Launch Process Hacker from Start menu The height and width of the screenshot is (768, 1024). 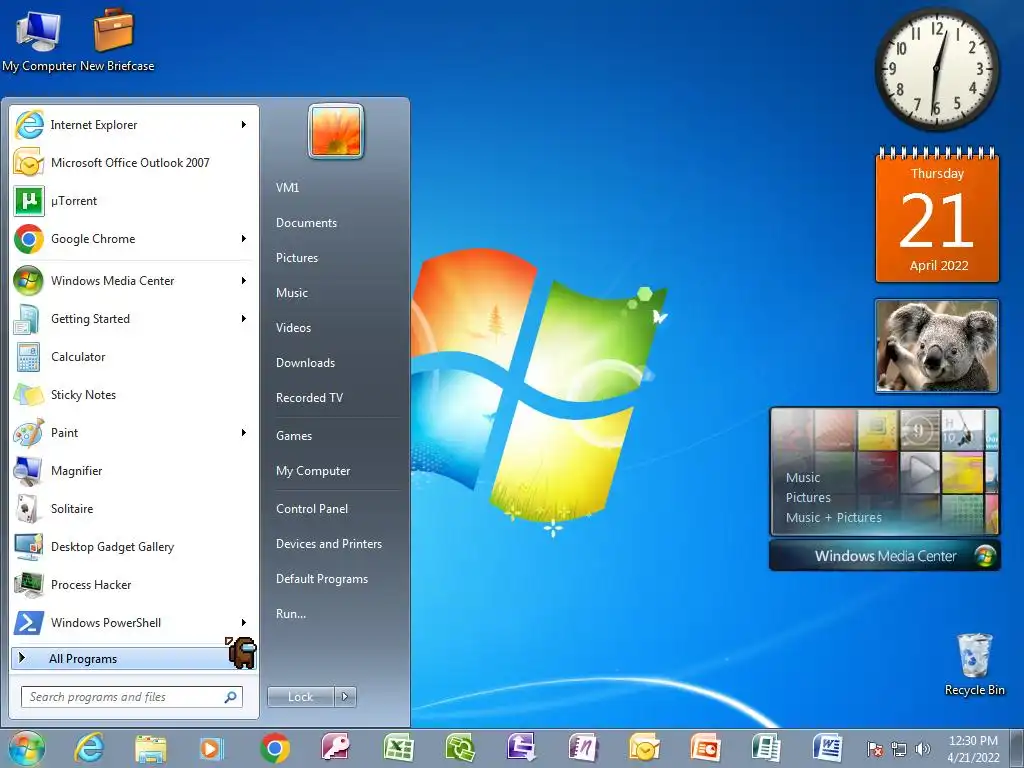(x=134, y=584)
